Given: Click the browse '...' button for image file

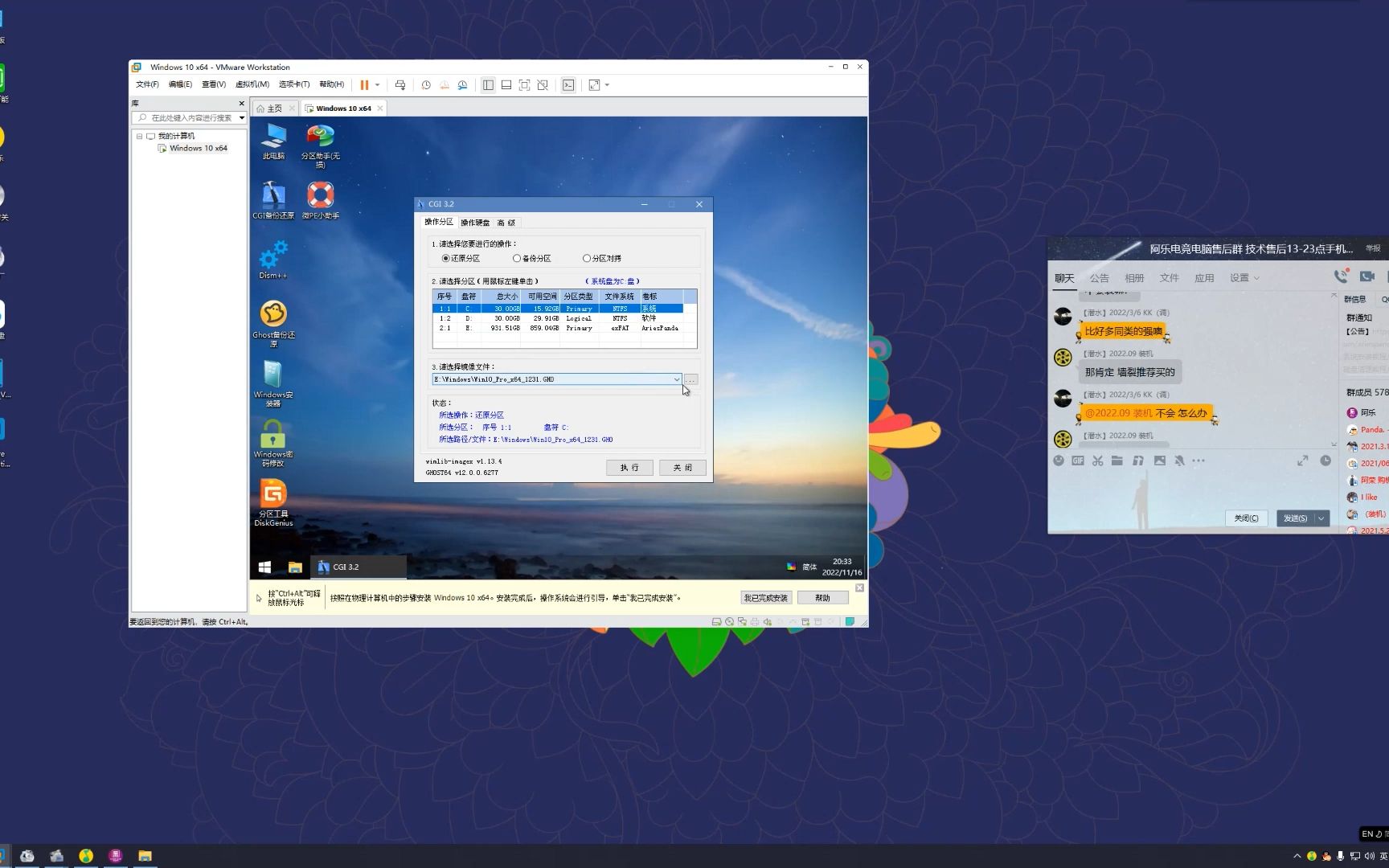Looking at the screenshot, I should pyautogui.click(x=690, y=379).
